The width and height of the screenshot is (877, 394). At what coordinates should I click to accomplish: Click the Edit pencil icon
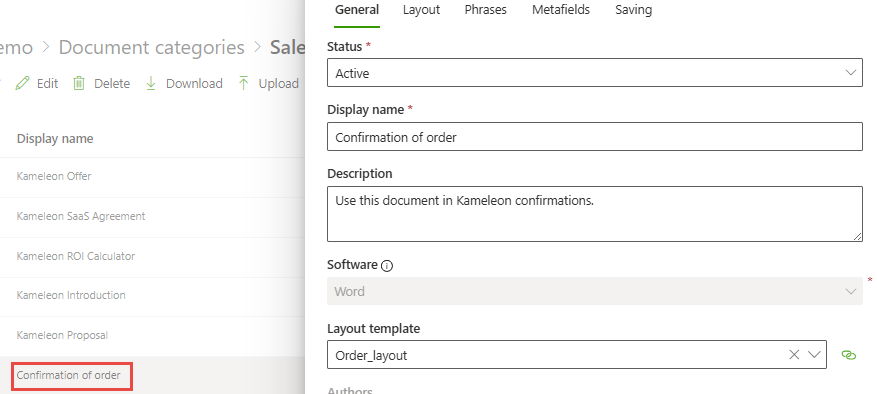(x=22, y=83)
